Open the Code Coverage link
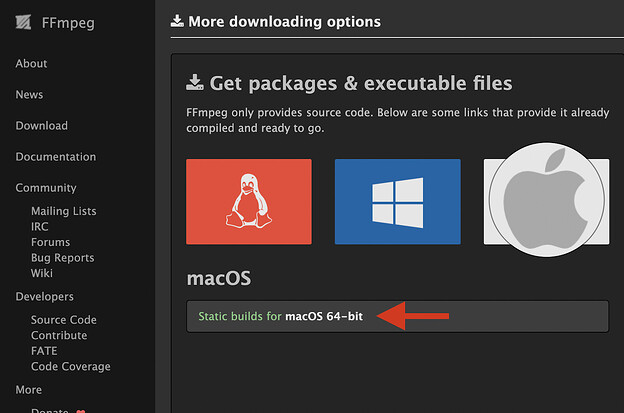624x413 pixels. 71,366
